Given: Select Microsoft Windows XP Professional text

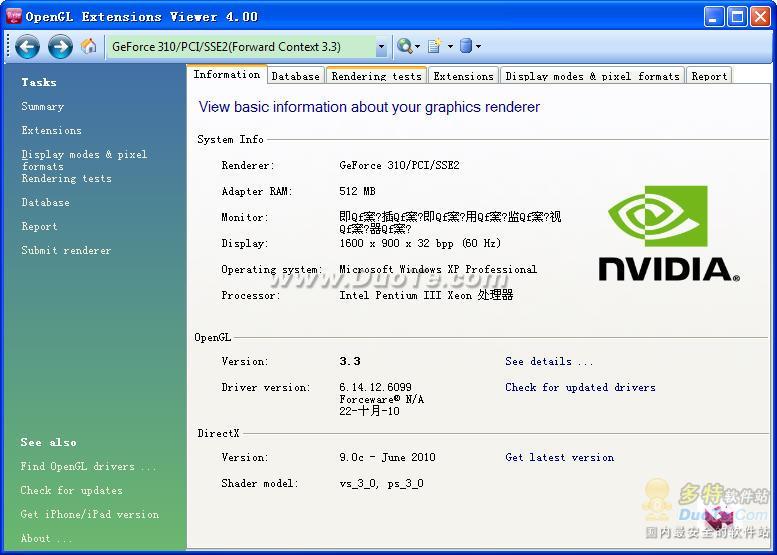Looking at the screenshot, I should click(x=438, y=269).
